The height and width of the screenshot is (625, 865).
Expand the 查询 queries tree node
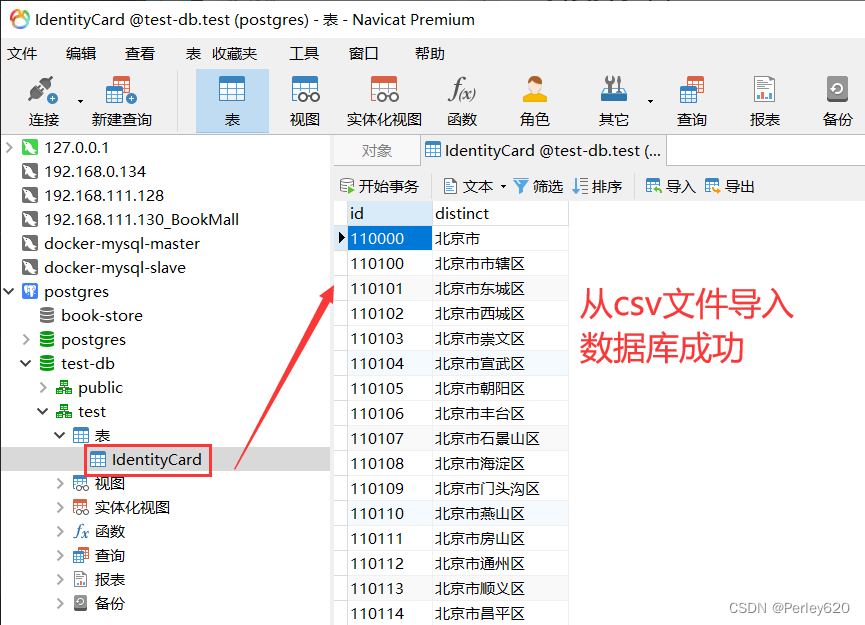click(60, 555)
